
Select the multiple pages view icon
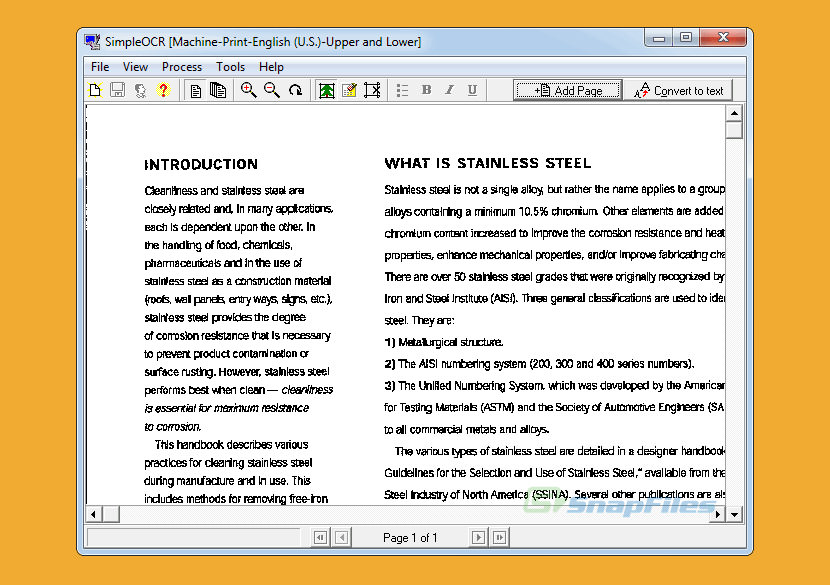coord(218,91)
